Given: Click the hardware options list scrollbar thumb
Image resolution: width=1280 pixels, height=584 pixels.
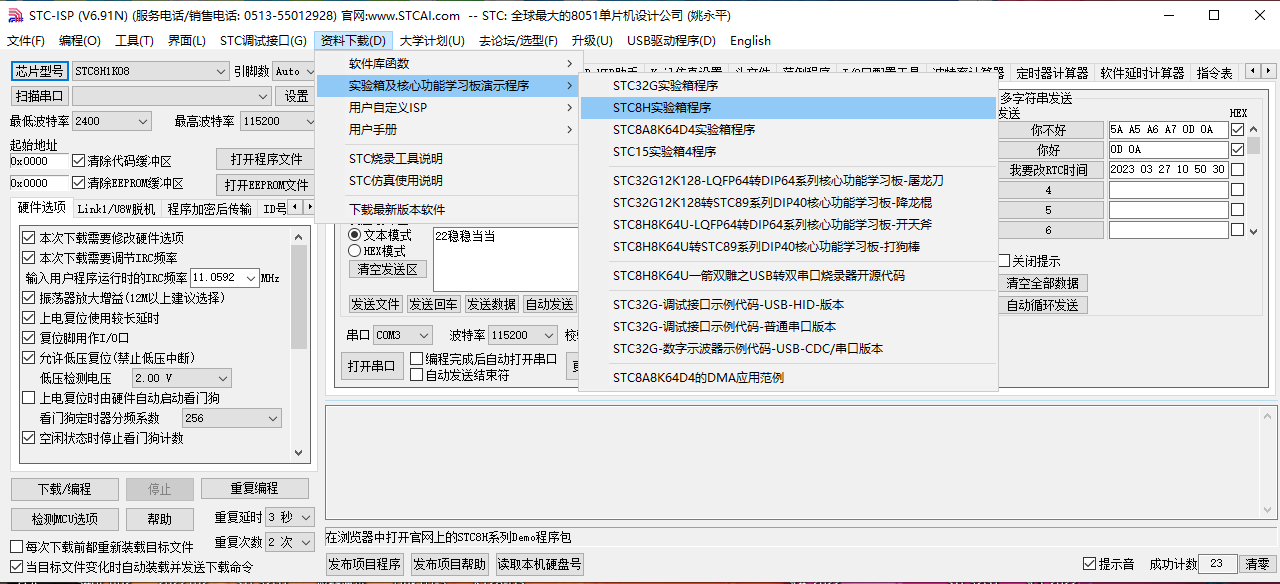Looking at the screenshot, I should (299, 297).
